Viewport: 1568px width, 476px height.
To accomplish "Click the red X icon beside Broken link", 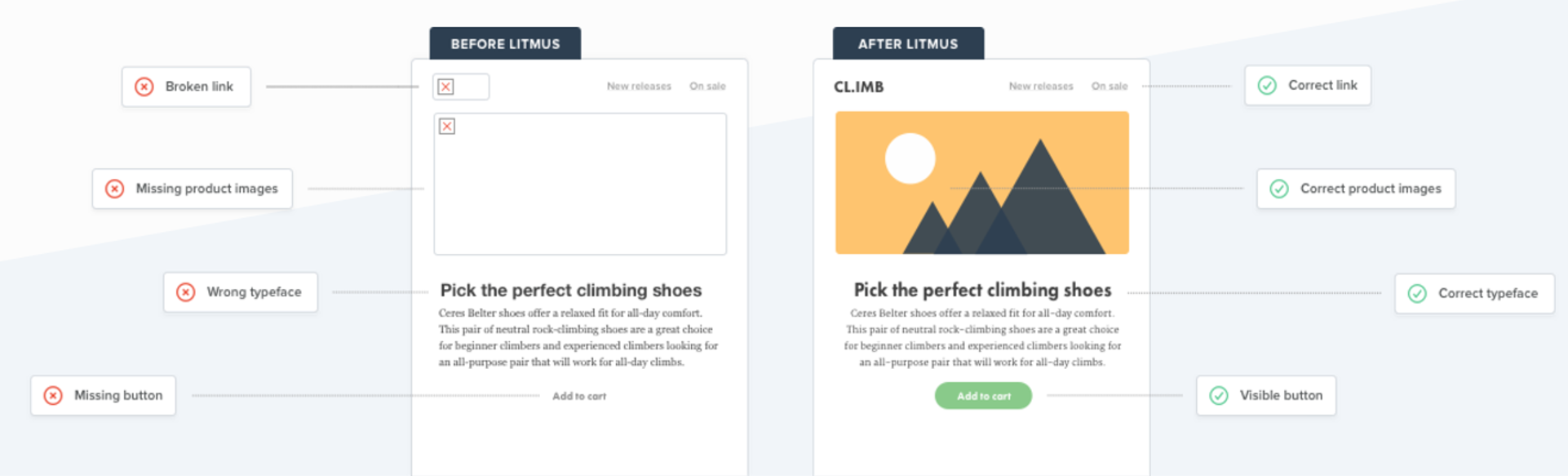I will coord(144,87).
